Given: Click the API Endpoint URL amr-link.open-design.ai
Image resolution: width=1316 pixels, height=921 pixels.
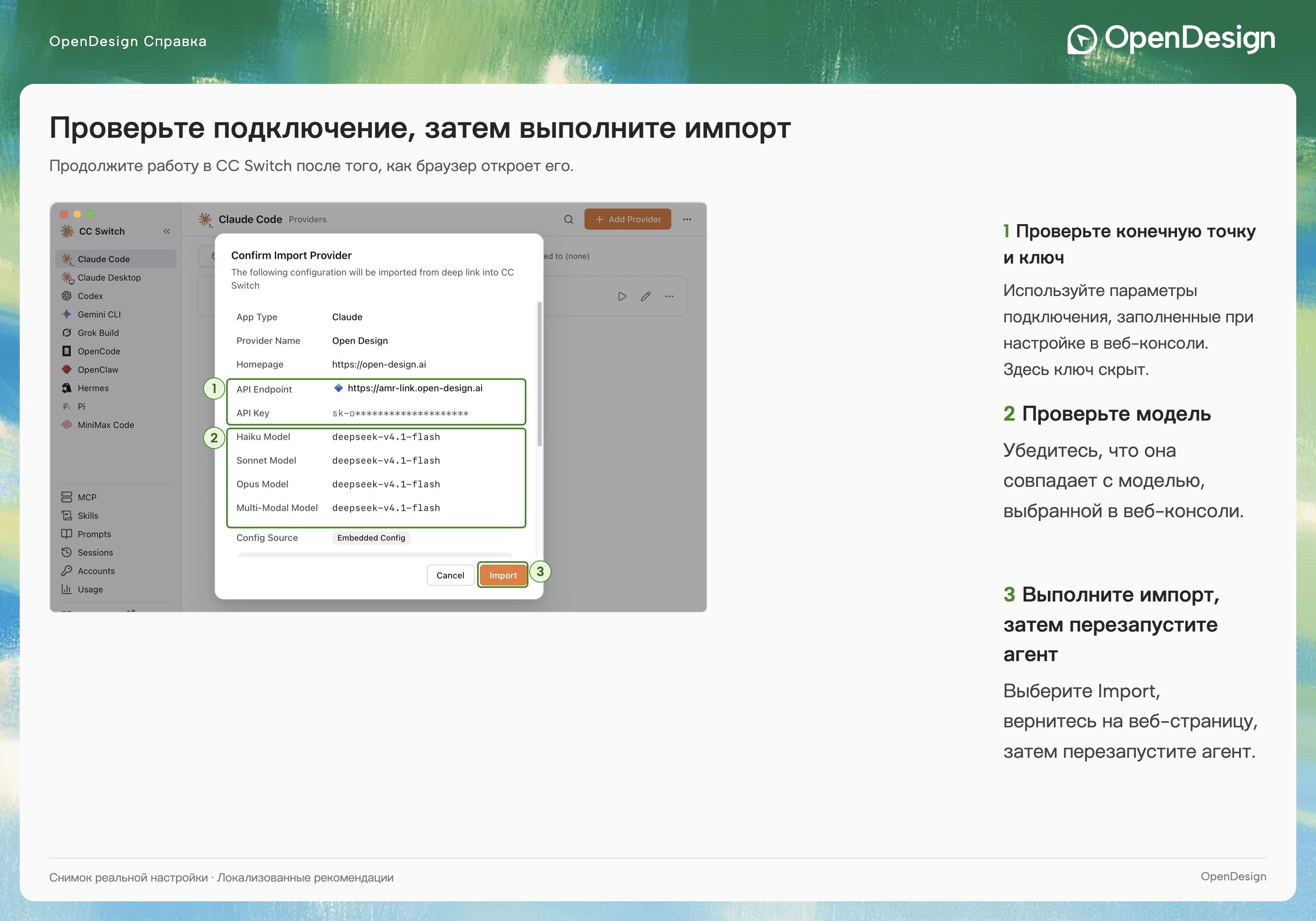Looking at the screenshot, I should point(415,388).
